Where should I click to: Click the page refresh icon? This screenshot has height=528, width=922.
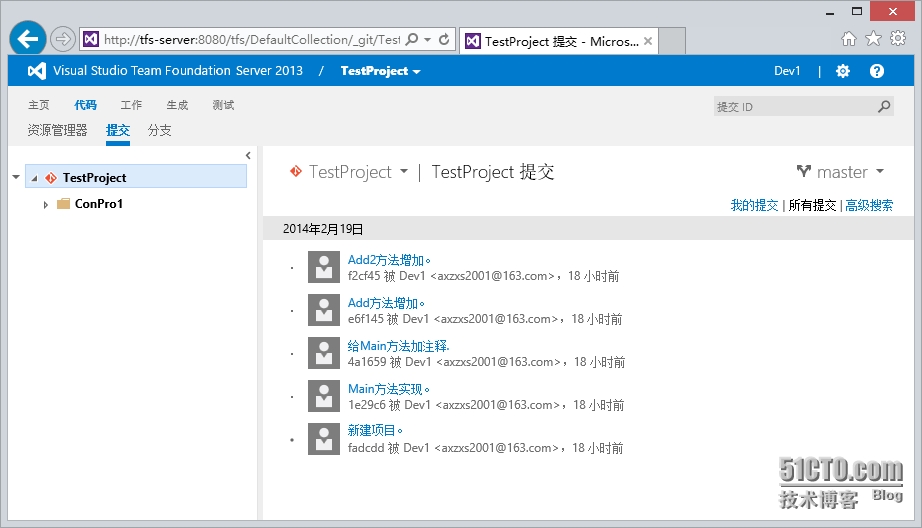click(x=445, y=39)
